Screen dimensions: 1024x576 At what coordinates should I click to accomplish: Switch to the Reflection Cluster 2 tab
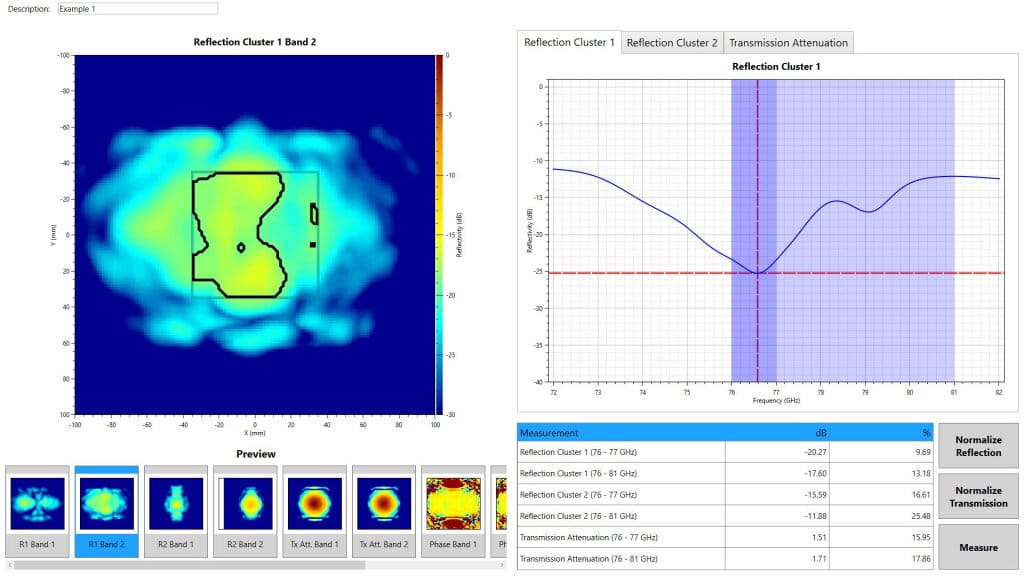(672, 42)
